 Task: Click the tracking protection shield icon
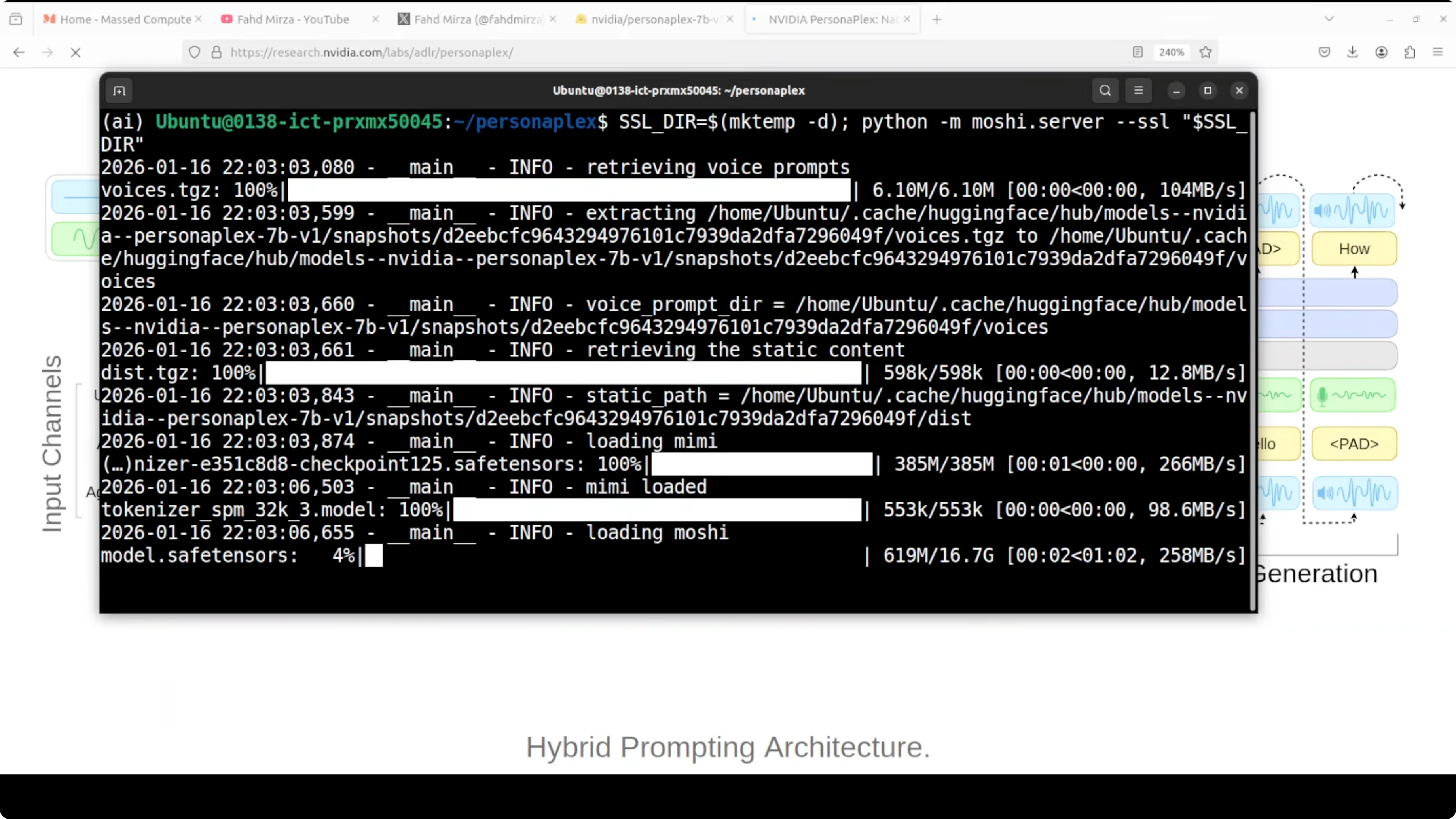point(194,53)
